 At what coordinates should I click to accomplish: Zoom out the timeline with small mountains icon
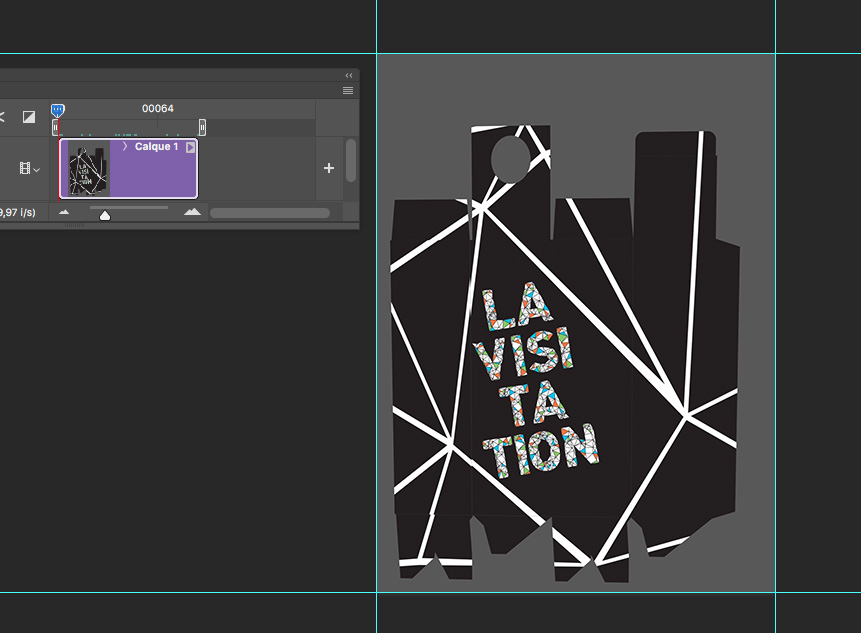[64, 212]
